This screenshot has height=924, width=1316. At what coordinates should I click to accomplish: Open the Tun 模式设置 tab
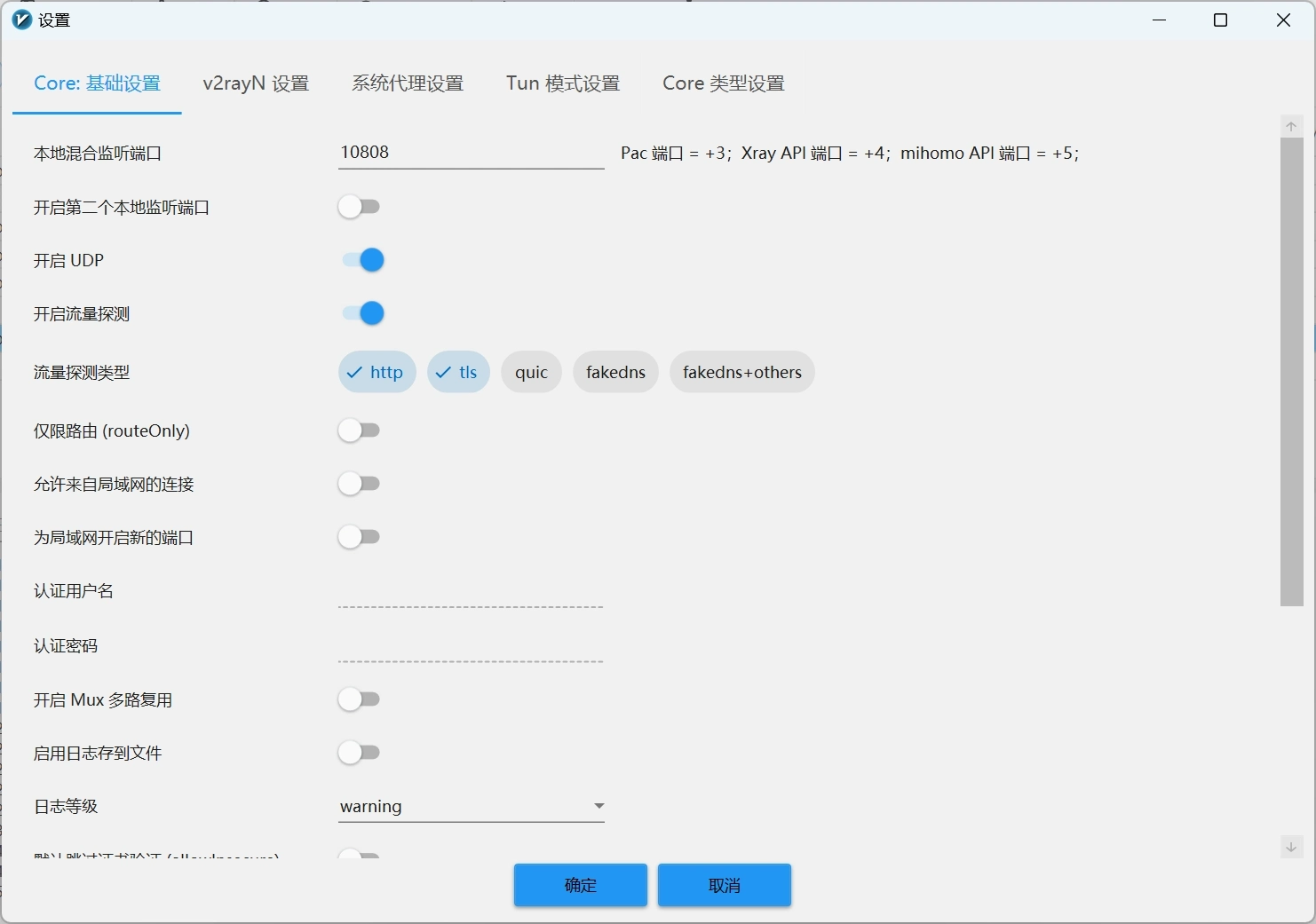tap(563, 83)
